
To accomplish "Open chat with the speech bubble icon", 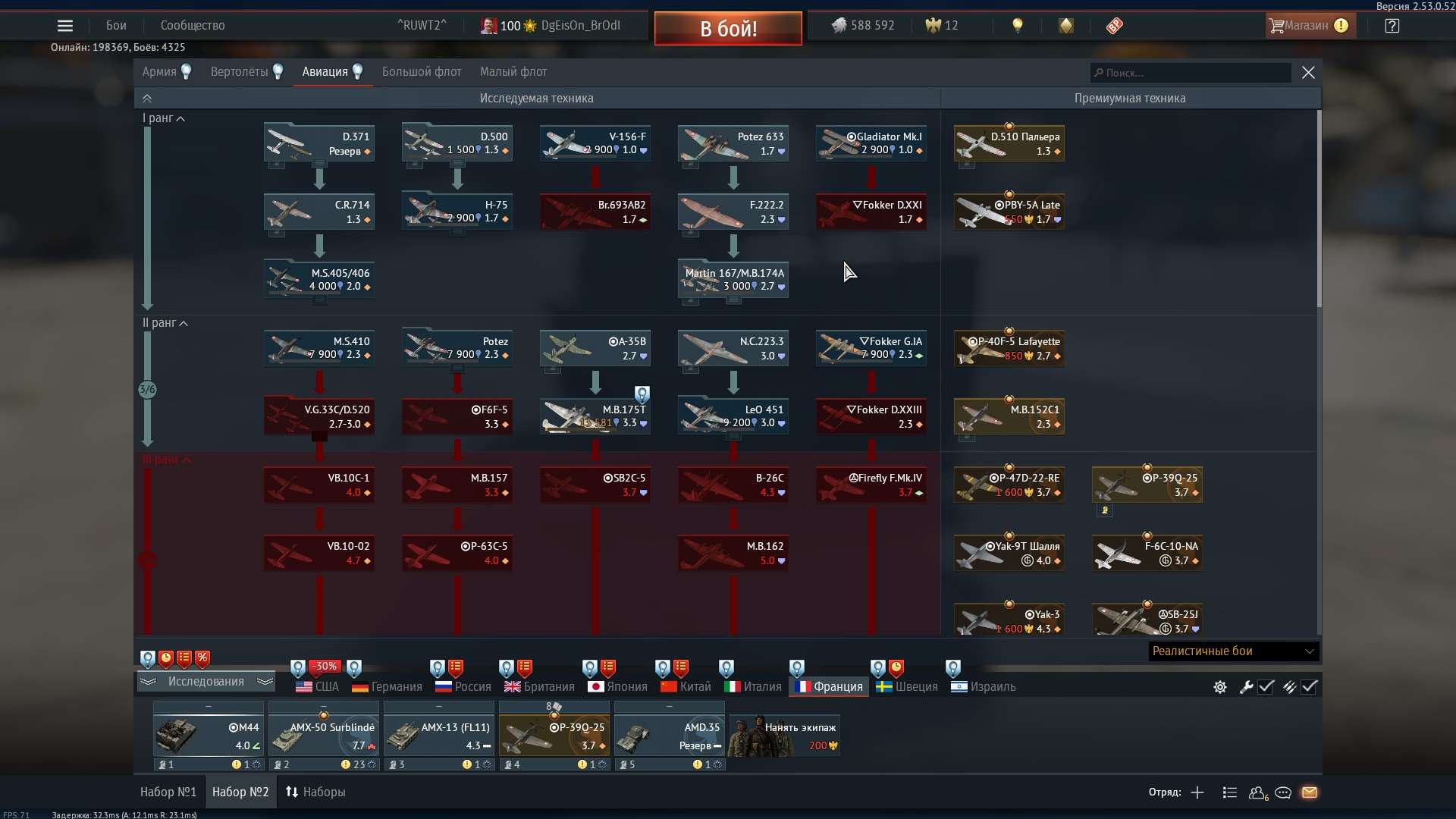I will pos(1284,792).
